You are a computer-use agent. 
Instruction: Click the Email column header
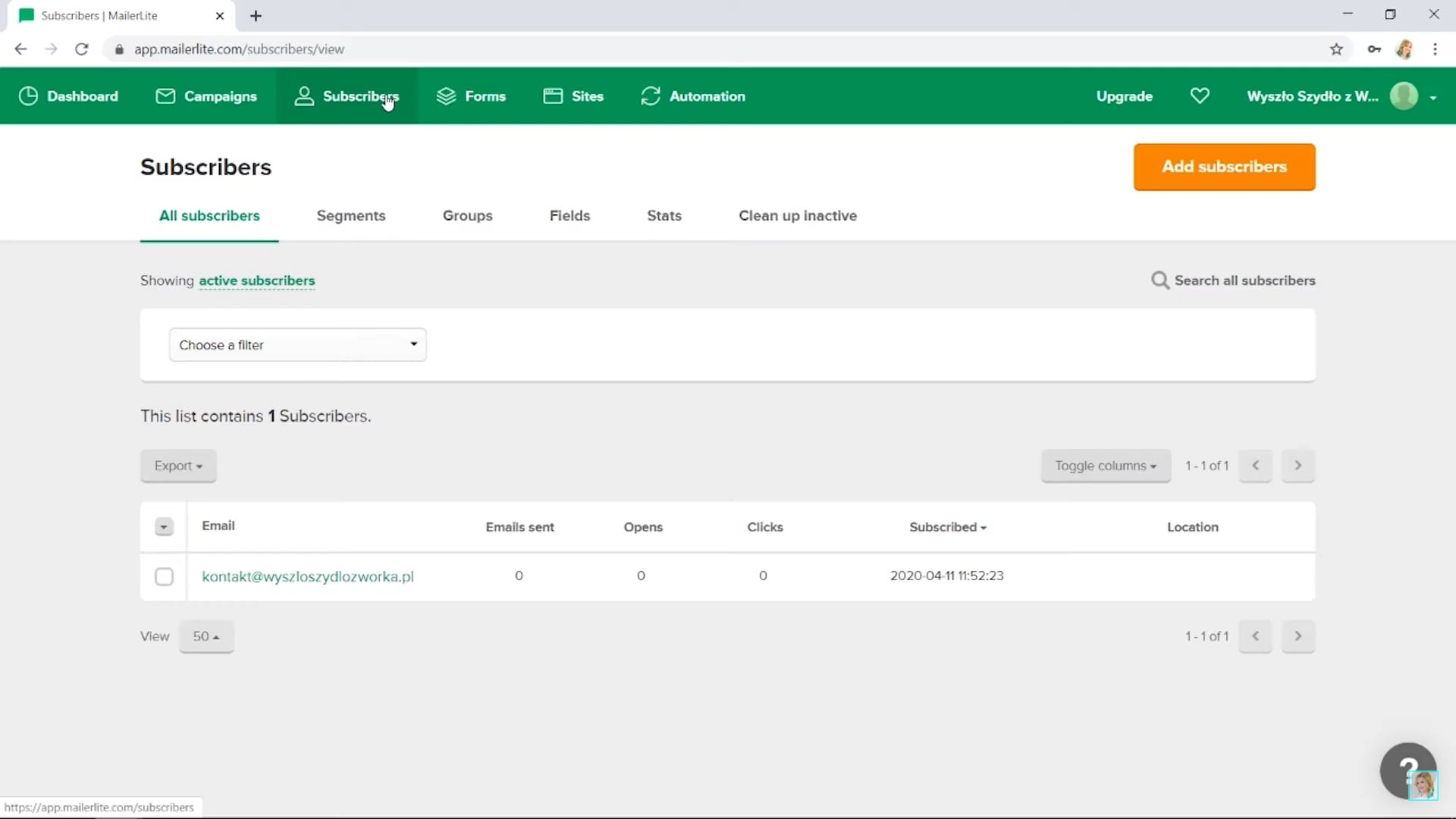218,526
